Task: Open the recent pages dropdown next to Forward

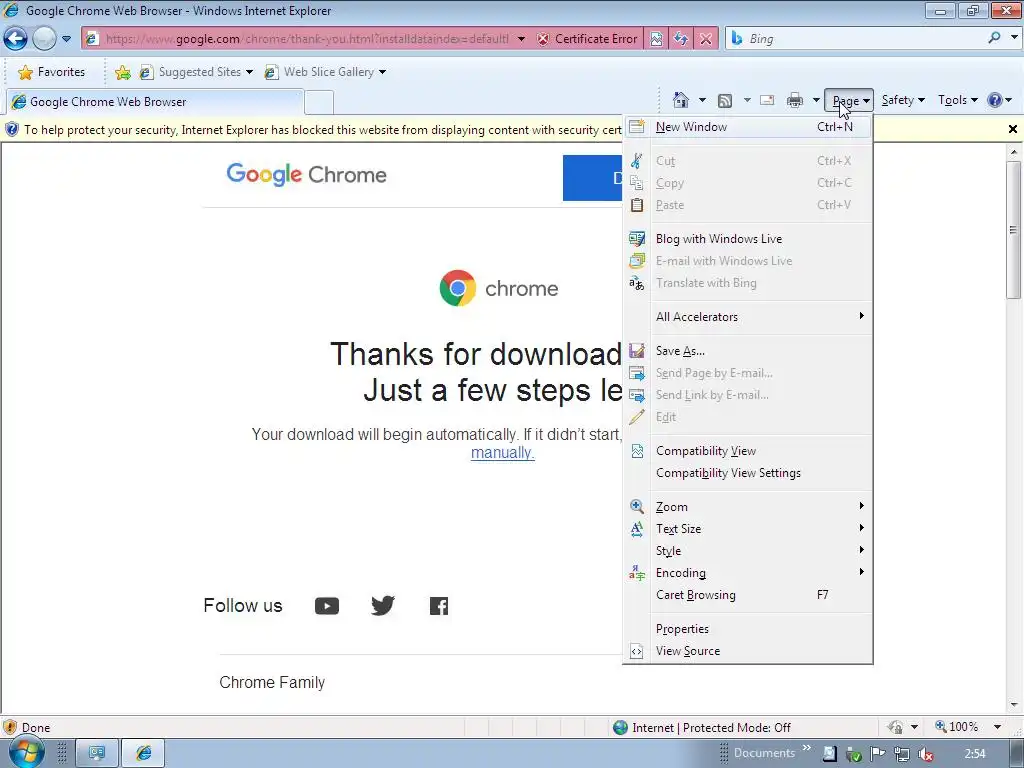Action: point(67,39)
